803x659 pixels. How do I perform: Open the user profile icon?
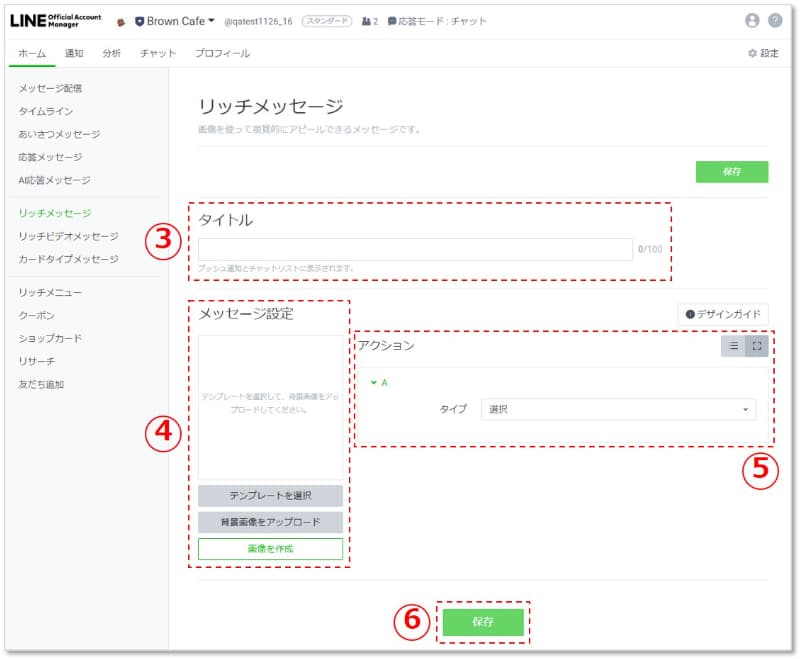pyautogui.click(x=752, y=20)
